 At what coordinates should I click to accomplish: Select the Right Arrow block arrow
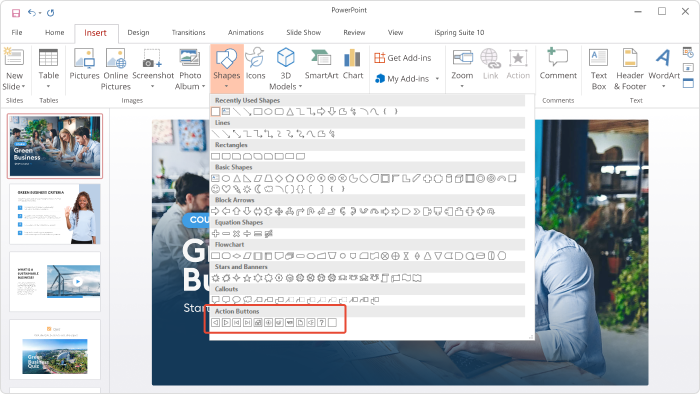coord(215,211)
